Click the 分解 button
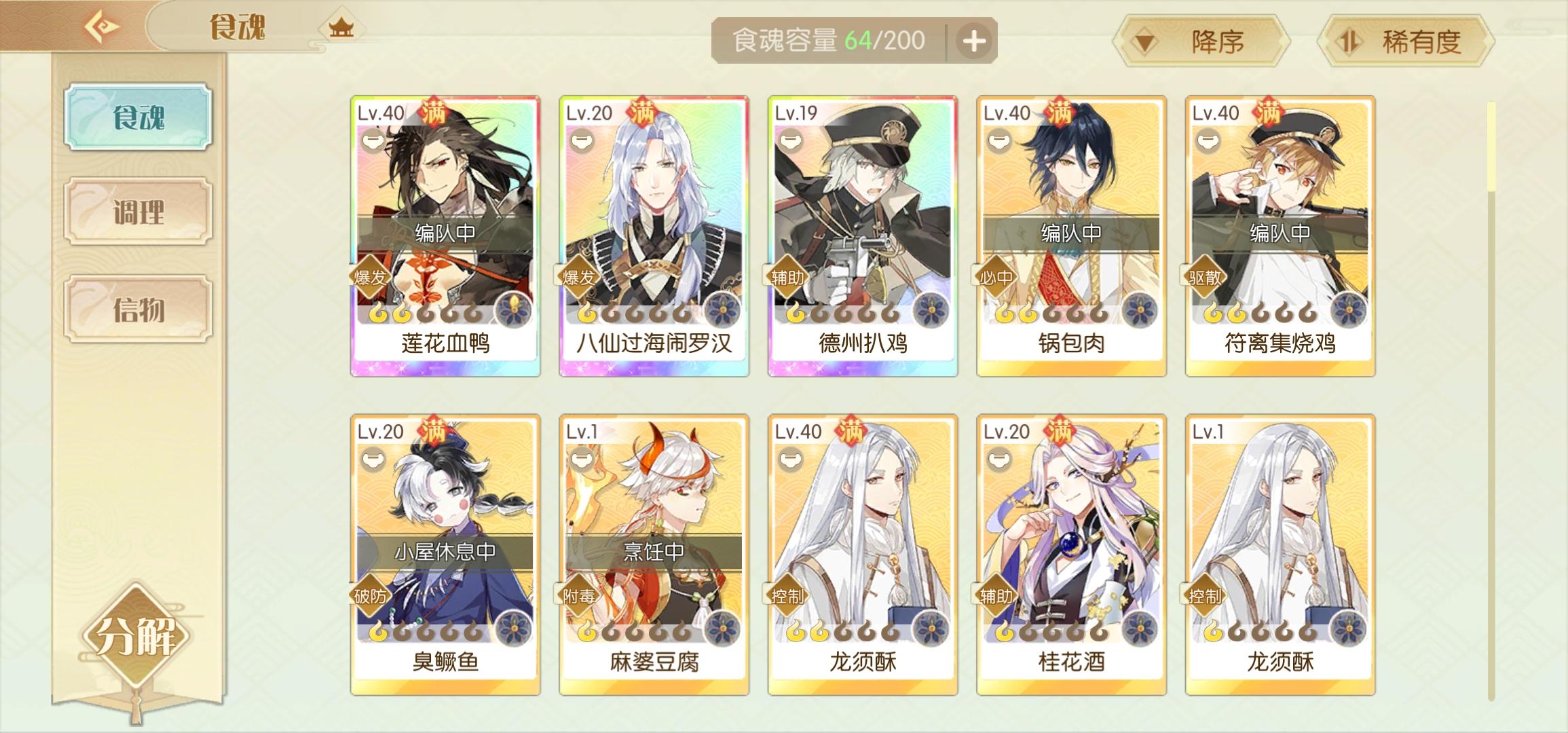Screen dimensions: 1568x733 point(136,636)
